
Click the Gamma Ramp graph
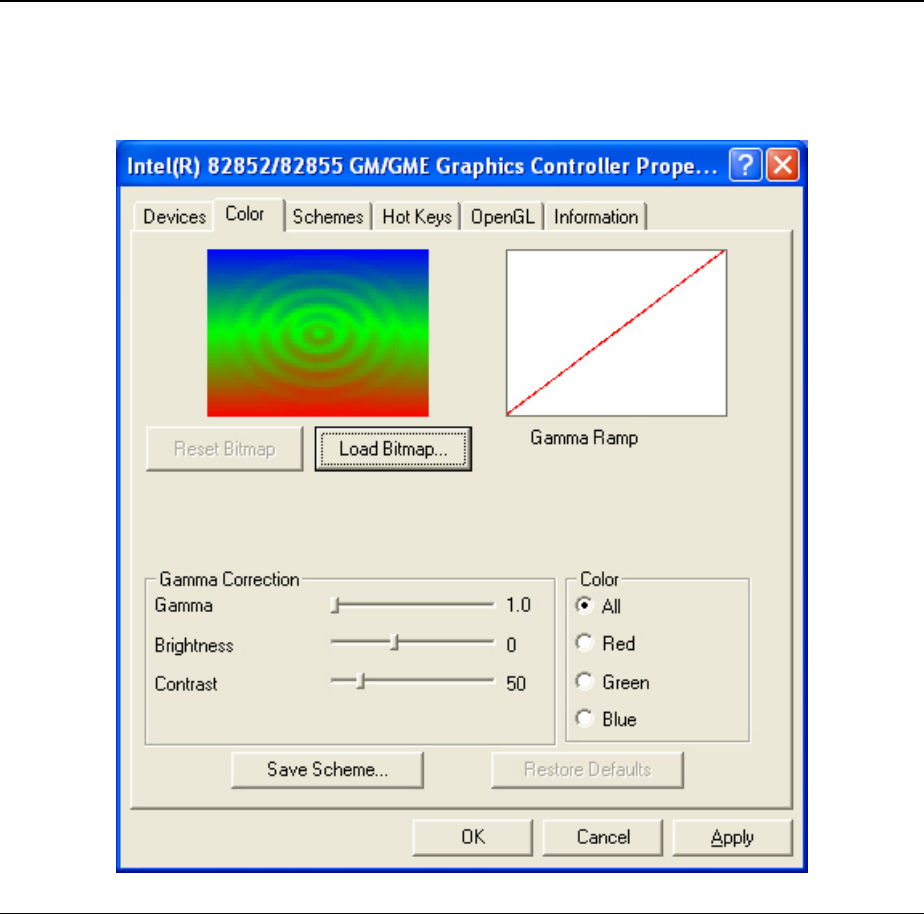point(616,333)
